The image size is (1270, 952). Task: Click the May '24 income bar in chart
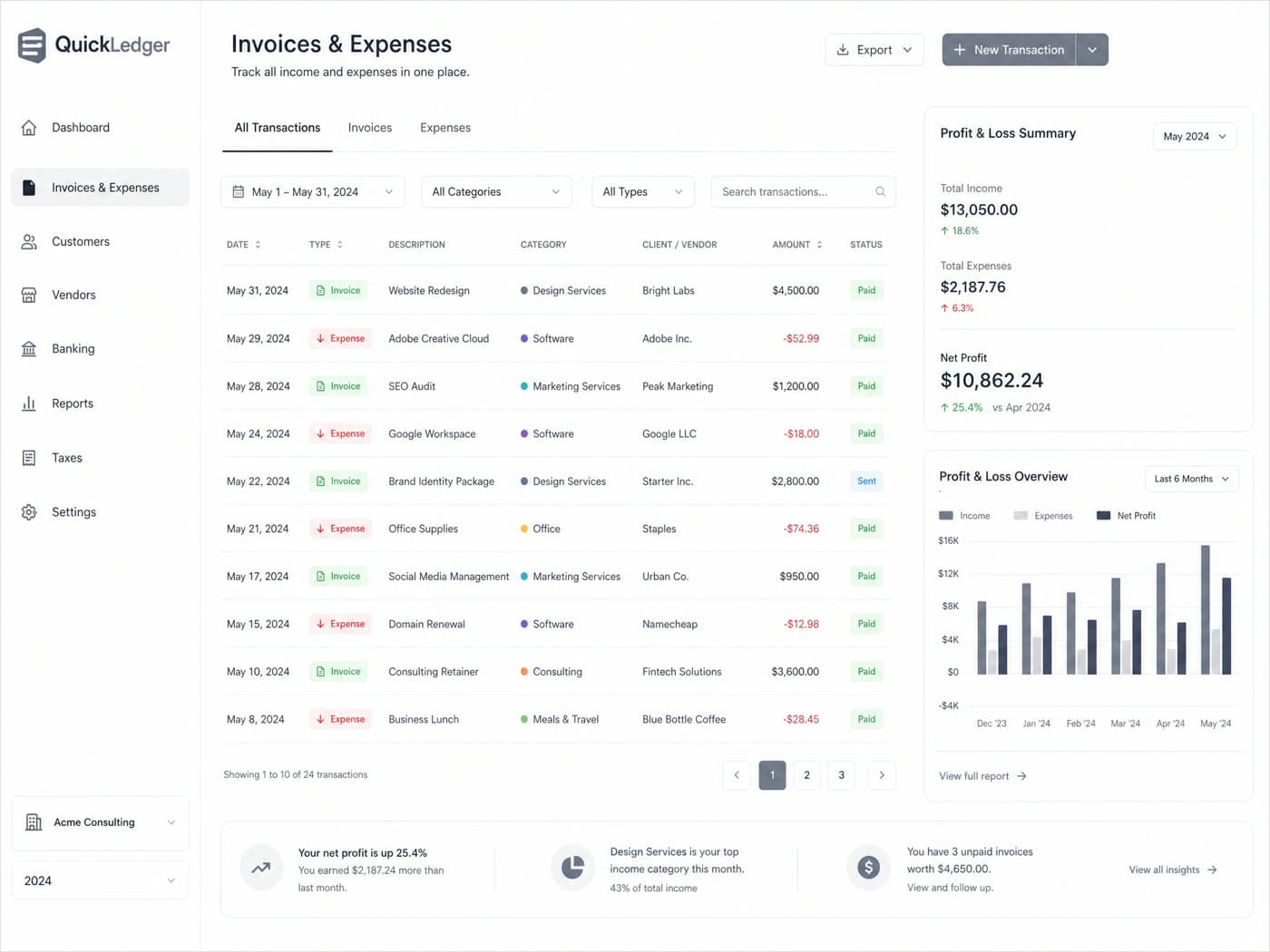pyautogui.click(x=1206, y=610)
